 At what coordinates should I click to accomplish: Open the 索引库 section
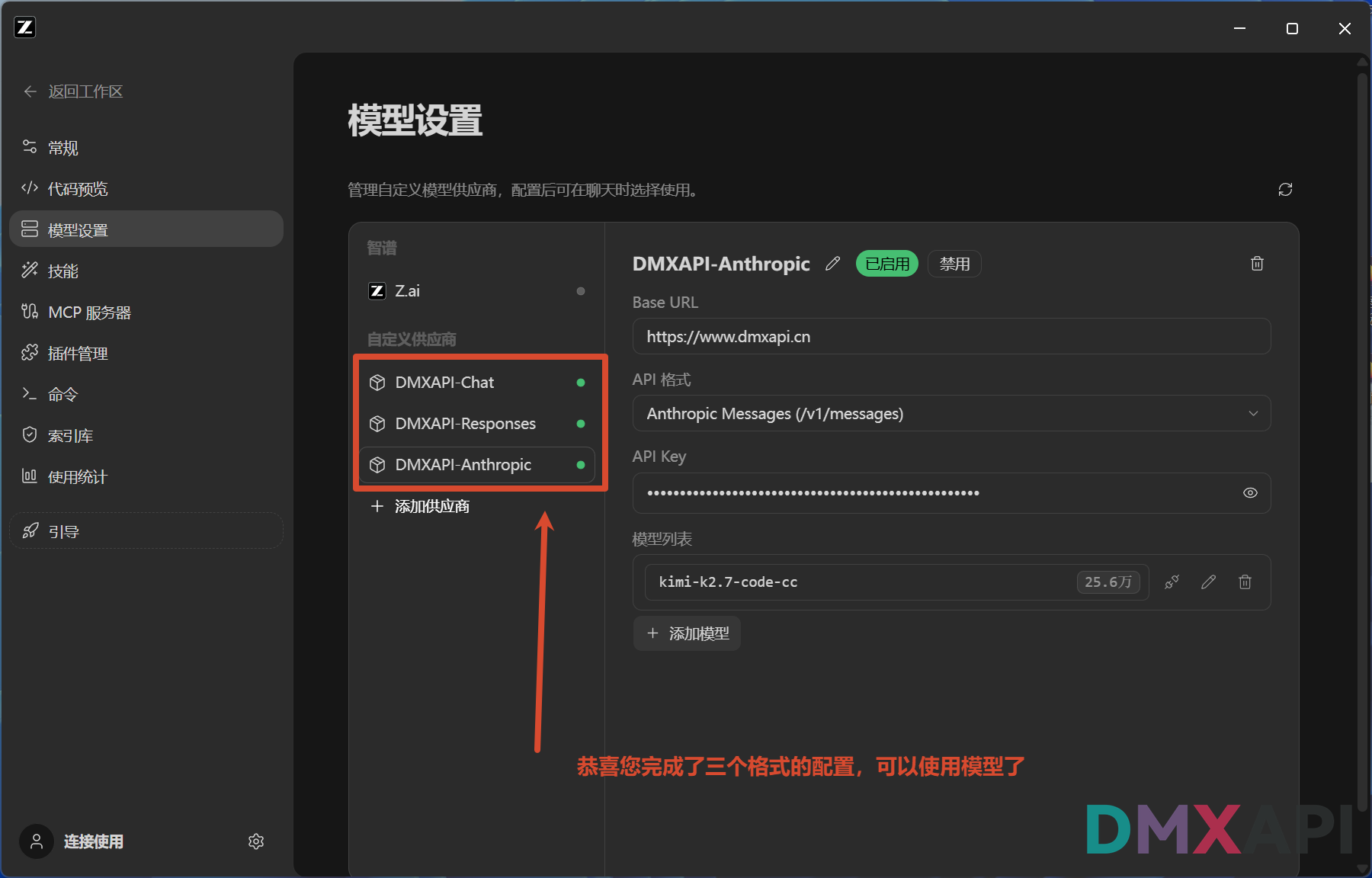pyautogui.click(x=146, y=435)
